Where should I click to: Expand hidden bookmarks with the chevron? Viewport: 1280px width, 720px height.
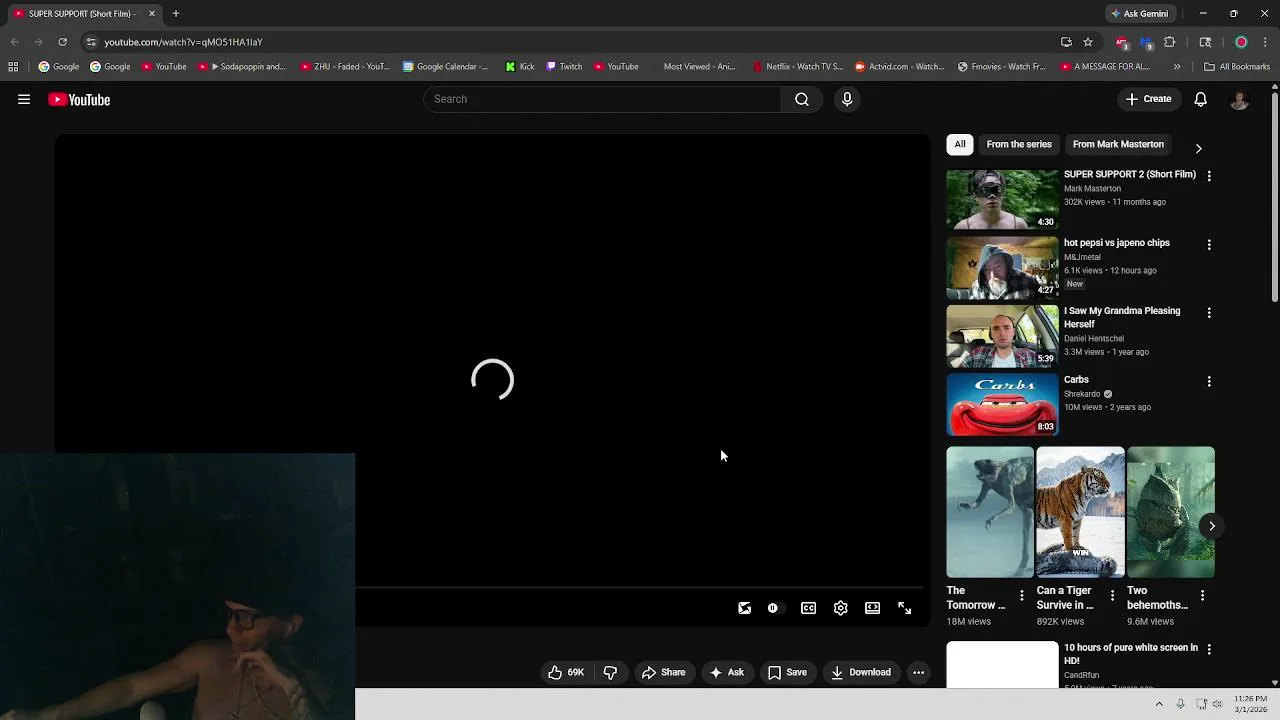[1177, 67]
